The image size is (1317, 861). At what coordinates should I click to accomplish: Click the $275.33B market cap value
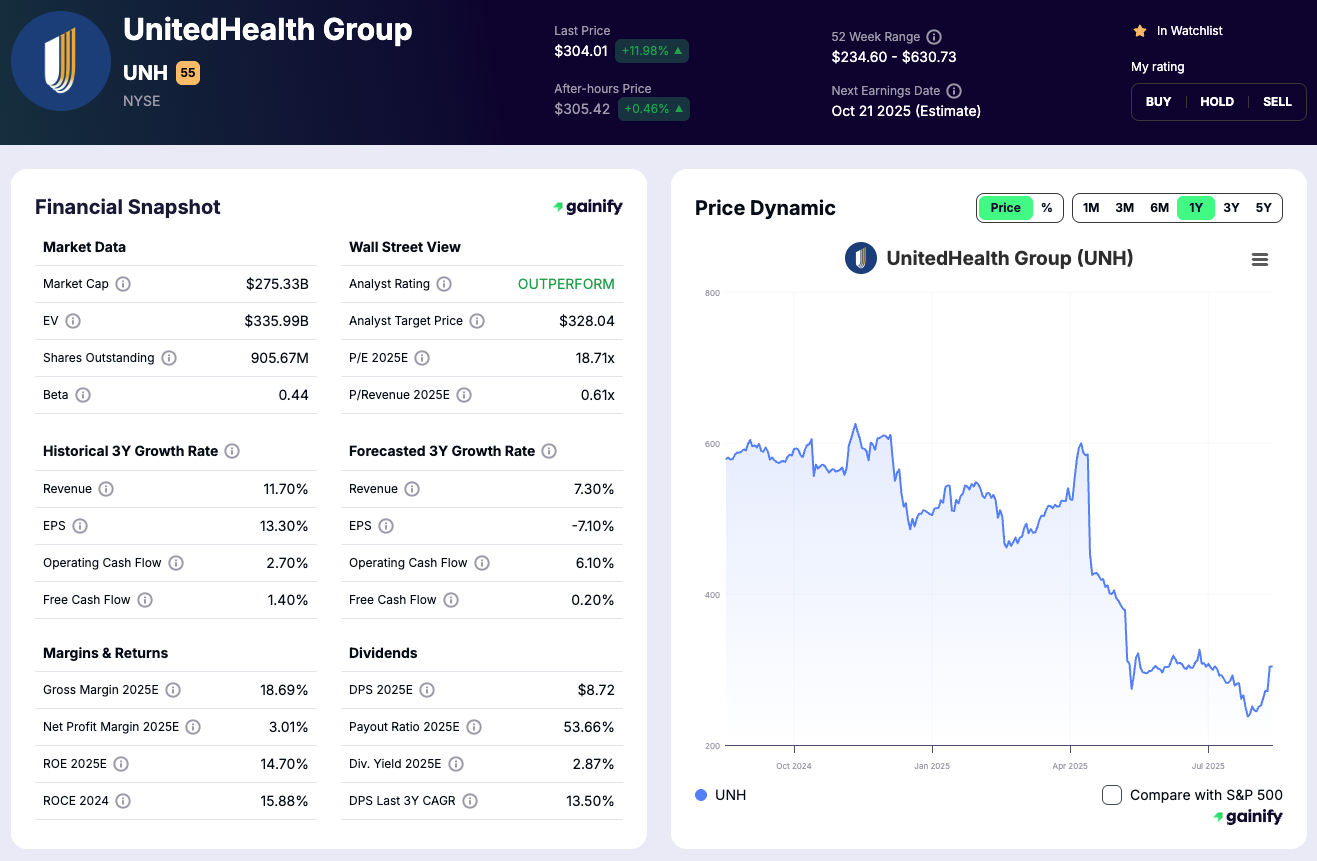[x=277, y=284]
